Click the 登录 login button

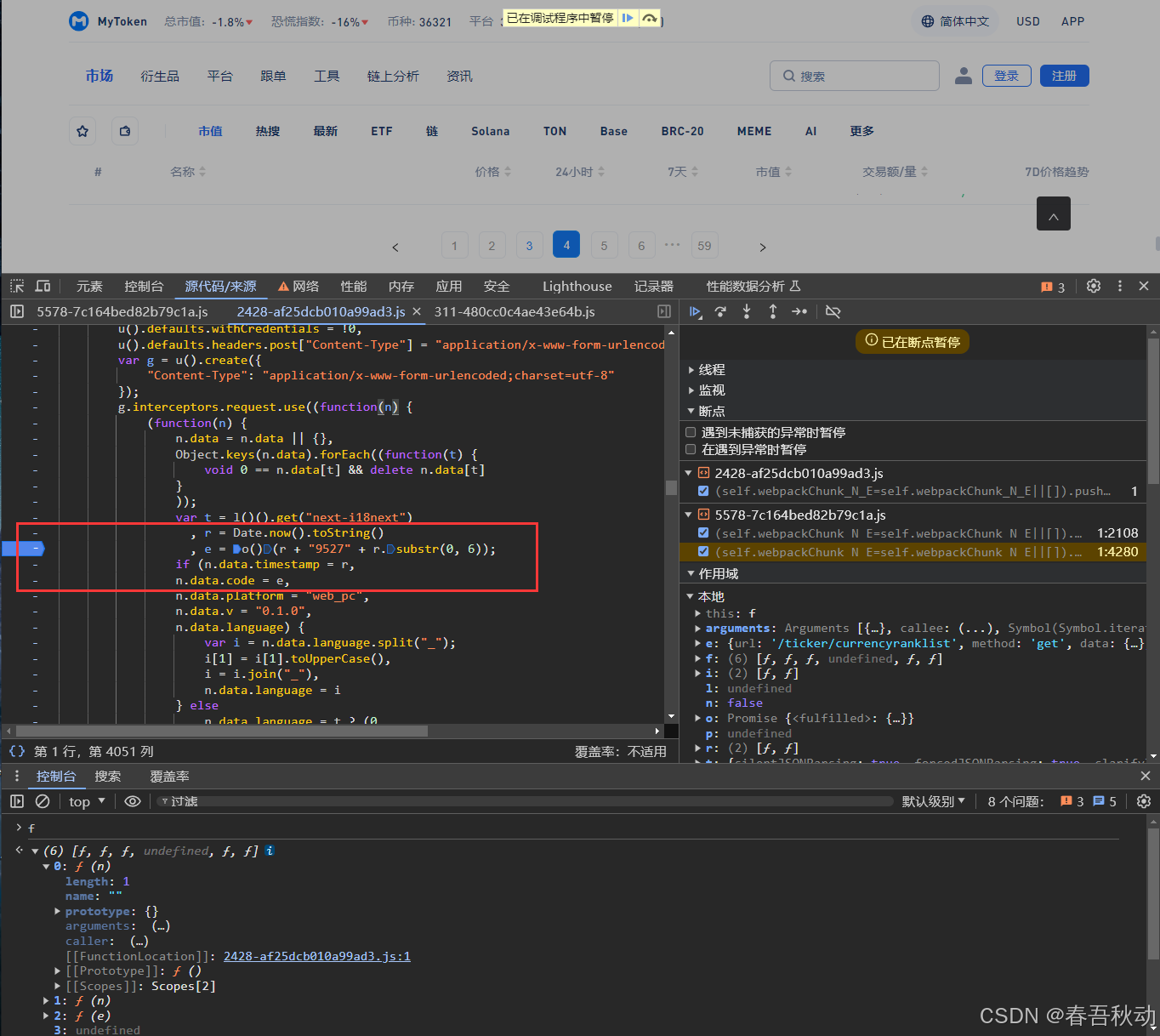1007,76
